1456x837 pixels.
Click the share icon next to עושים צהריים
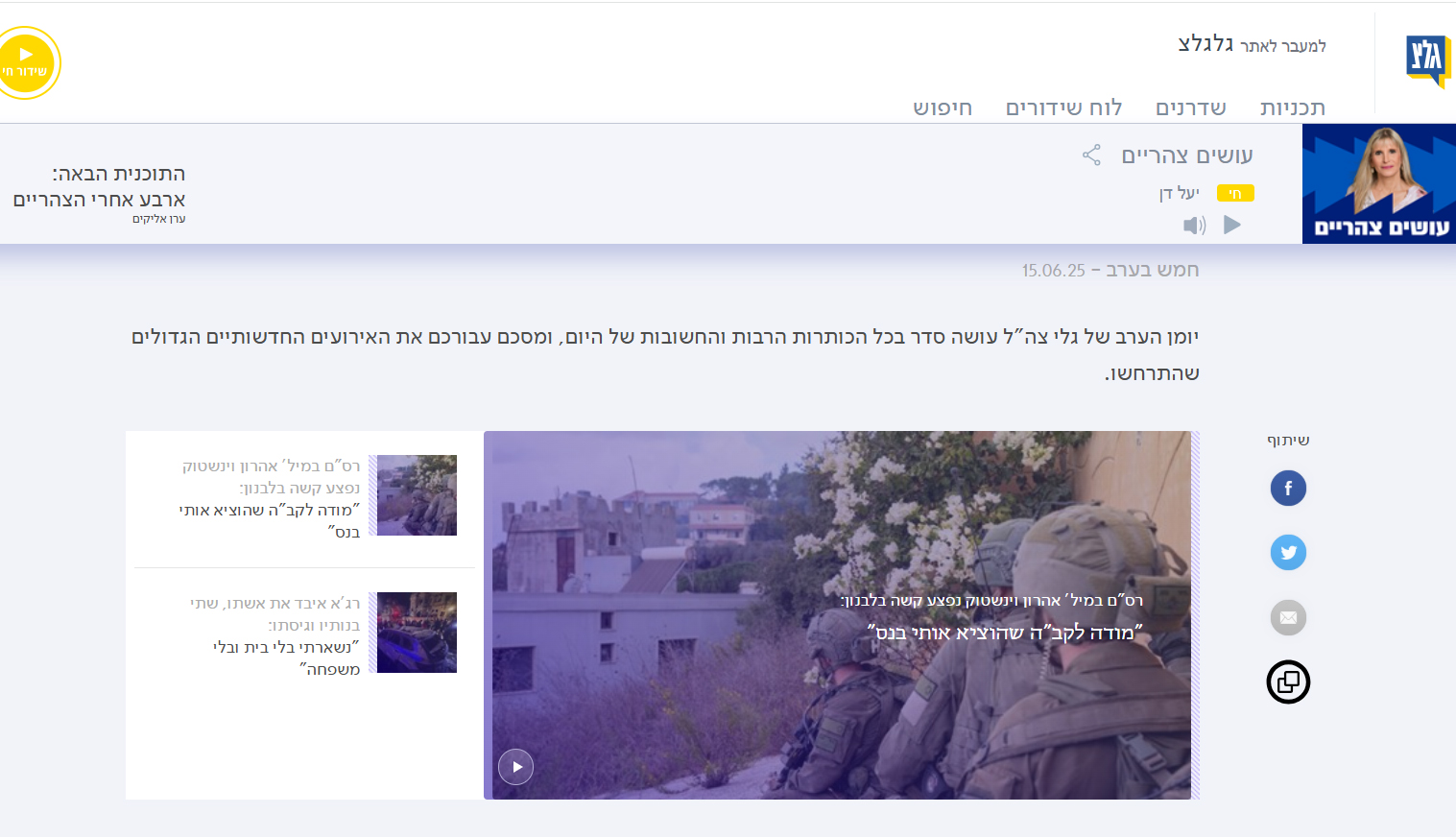click(x=1091, y=155)
